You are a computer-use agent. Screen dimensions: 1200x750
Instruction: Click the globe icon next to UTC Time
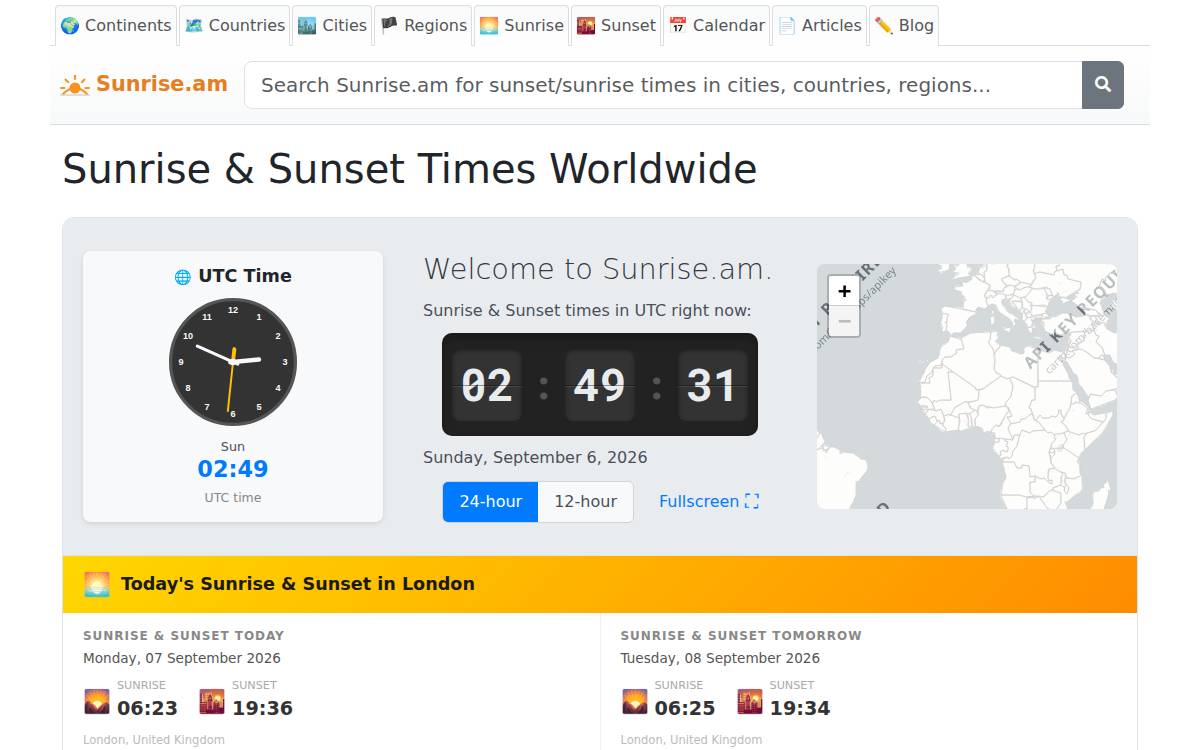[182, 277]
